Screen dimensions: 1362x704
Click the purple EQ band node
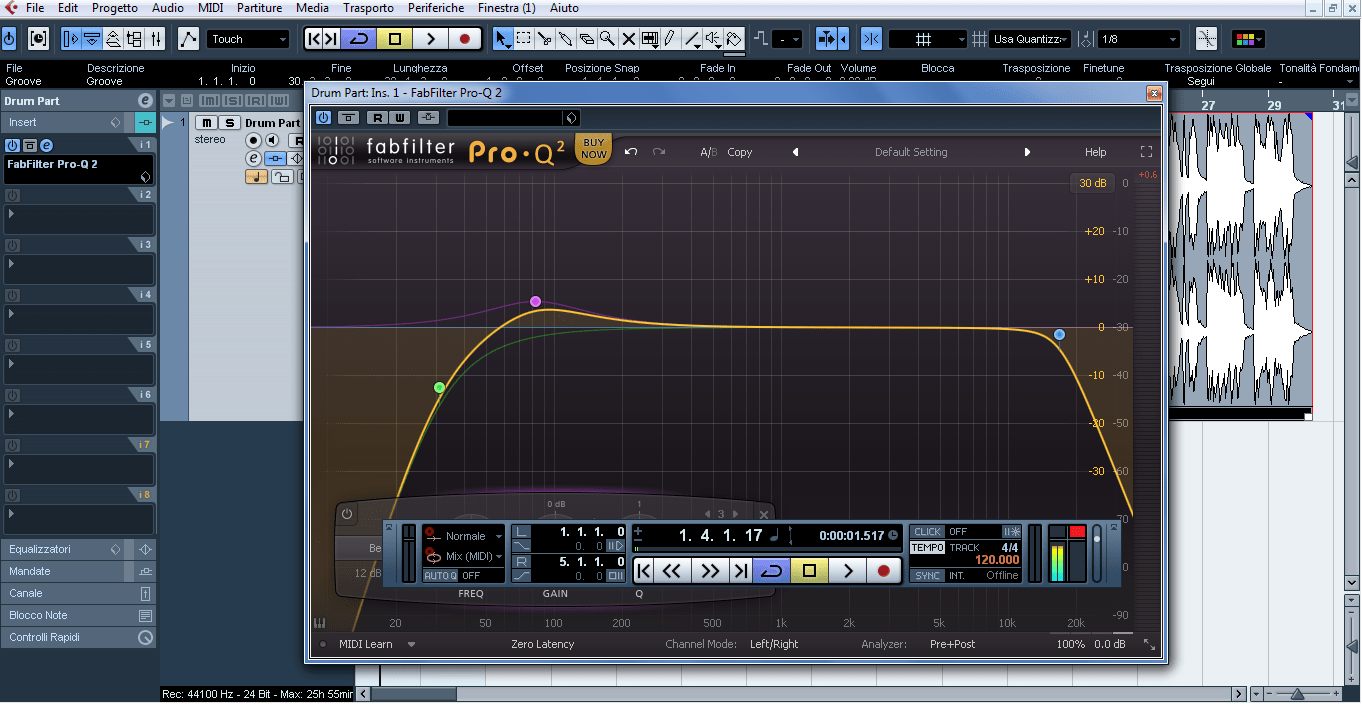click(x=536, y=301)
